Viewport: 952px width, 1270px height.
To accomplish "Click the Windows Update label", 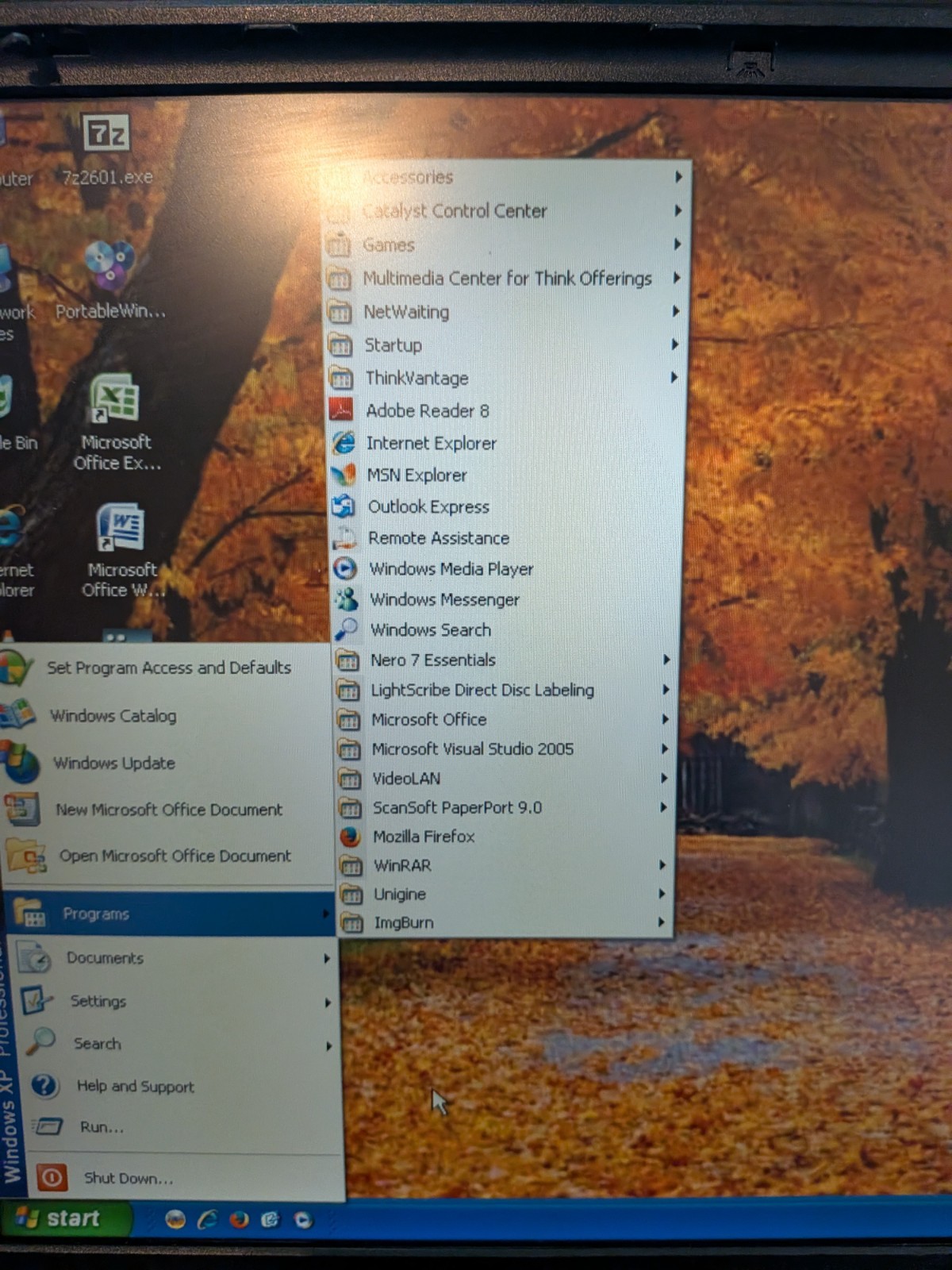I will [x=114, y=763].
